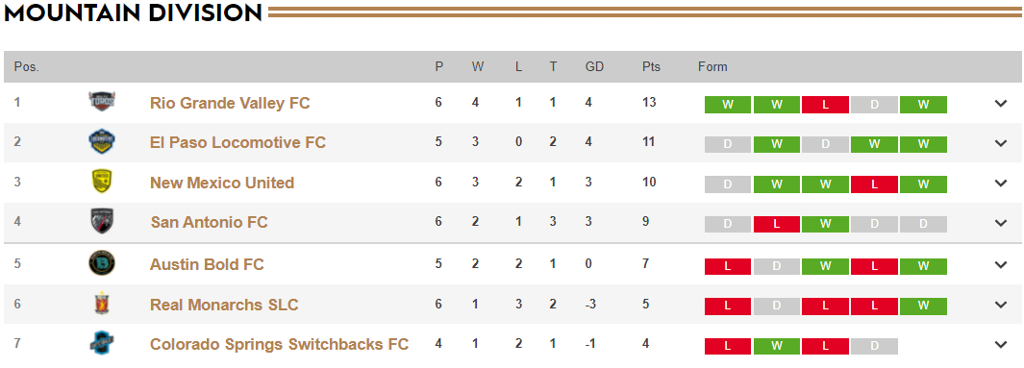Viewport: 1024px width, 368px height.
Task: Click the Pts column header
Action: point(651,67)
